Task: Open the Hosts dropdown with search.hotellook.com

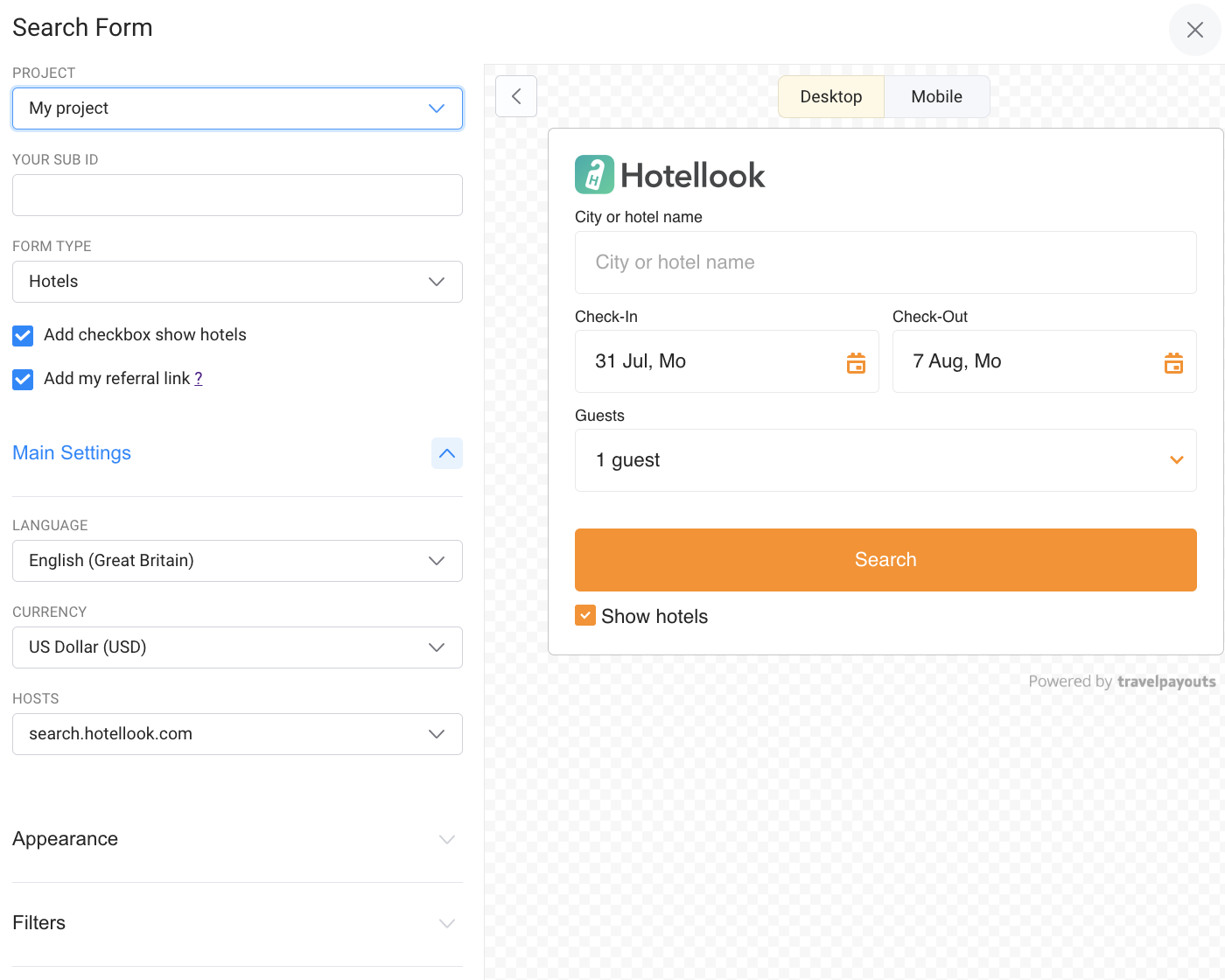Action: pos(237,734)
